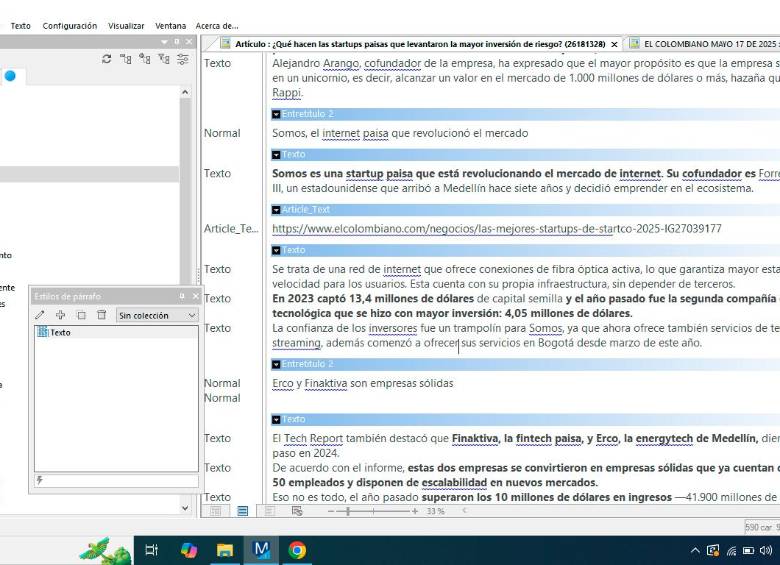
Task: Open the Texto menu
Action: 20,26
